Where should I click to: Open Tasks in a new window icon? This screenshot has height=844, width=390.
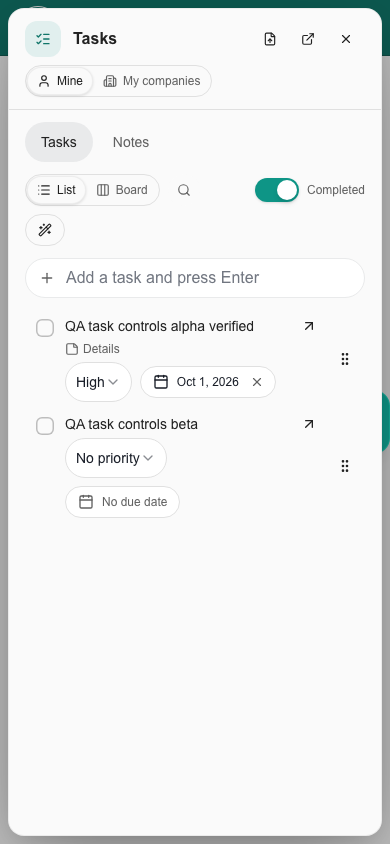(x=308, y=39)
